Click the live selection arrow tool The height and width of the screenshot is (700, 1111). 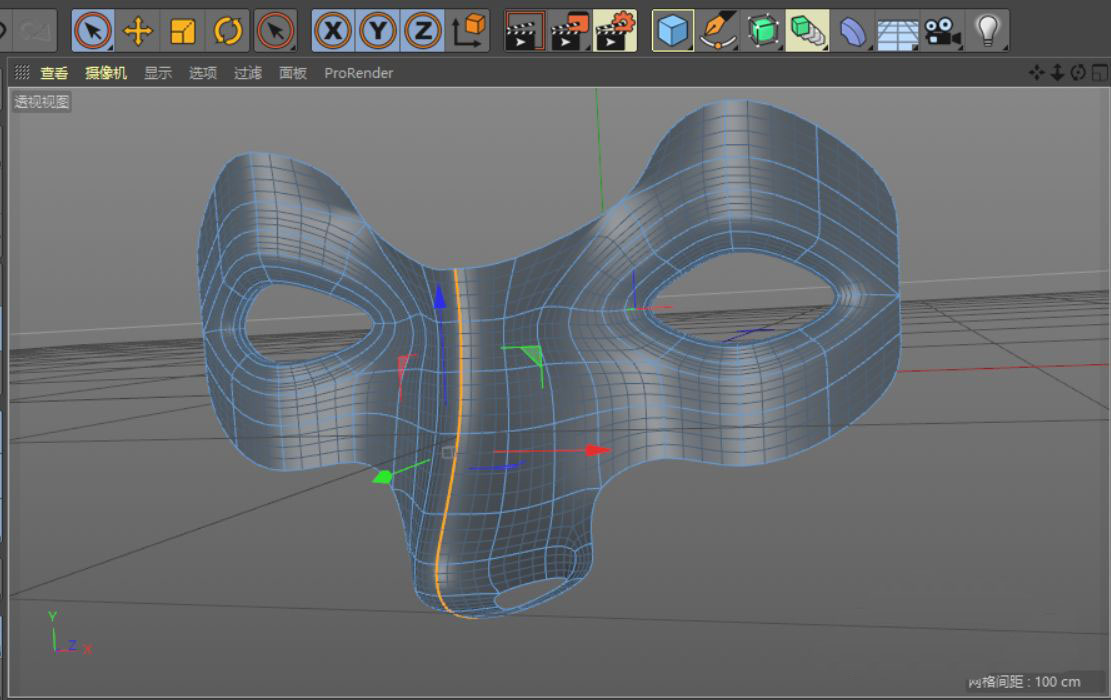tap(93, 32)
